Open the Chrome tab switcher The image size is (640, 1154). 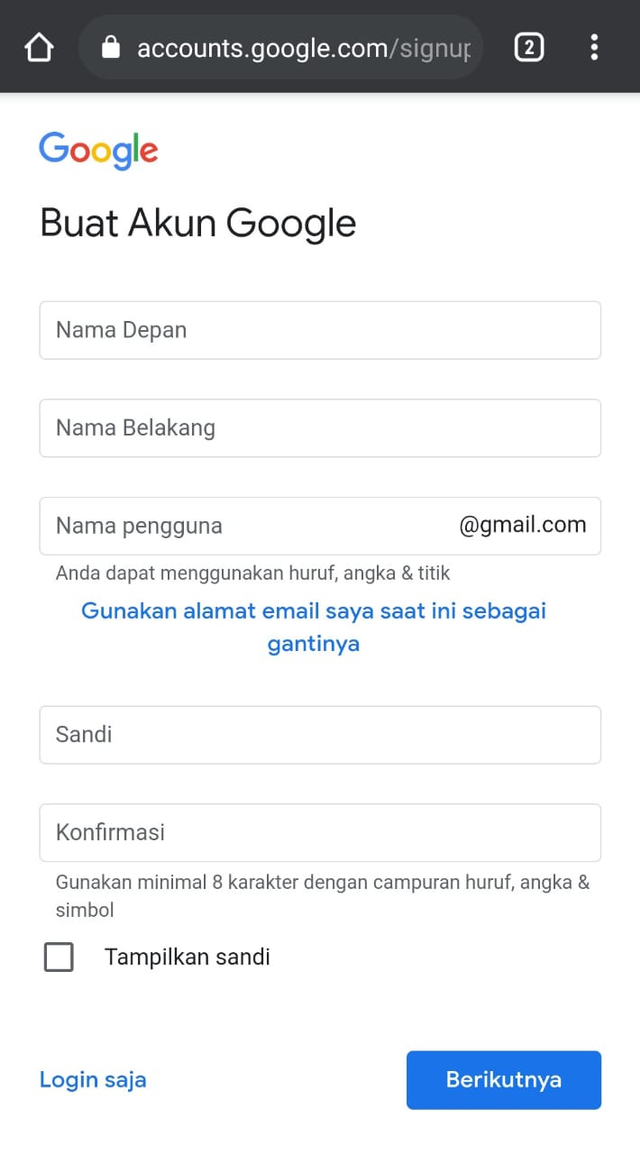click(x=529, y=46)
